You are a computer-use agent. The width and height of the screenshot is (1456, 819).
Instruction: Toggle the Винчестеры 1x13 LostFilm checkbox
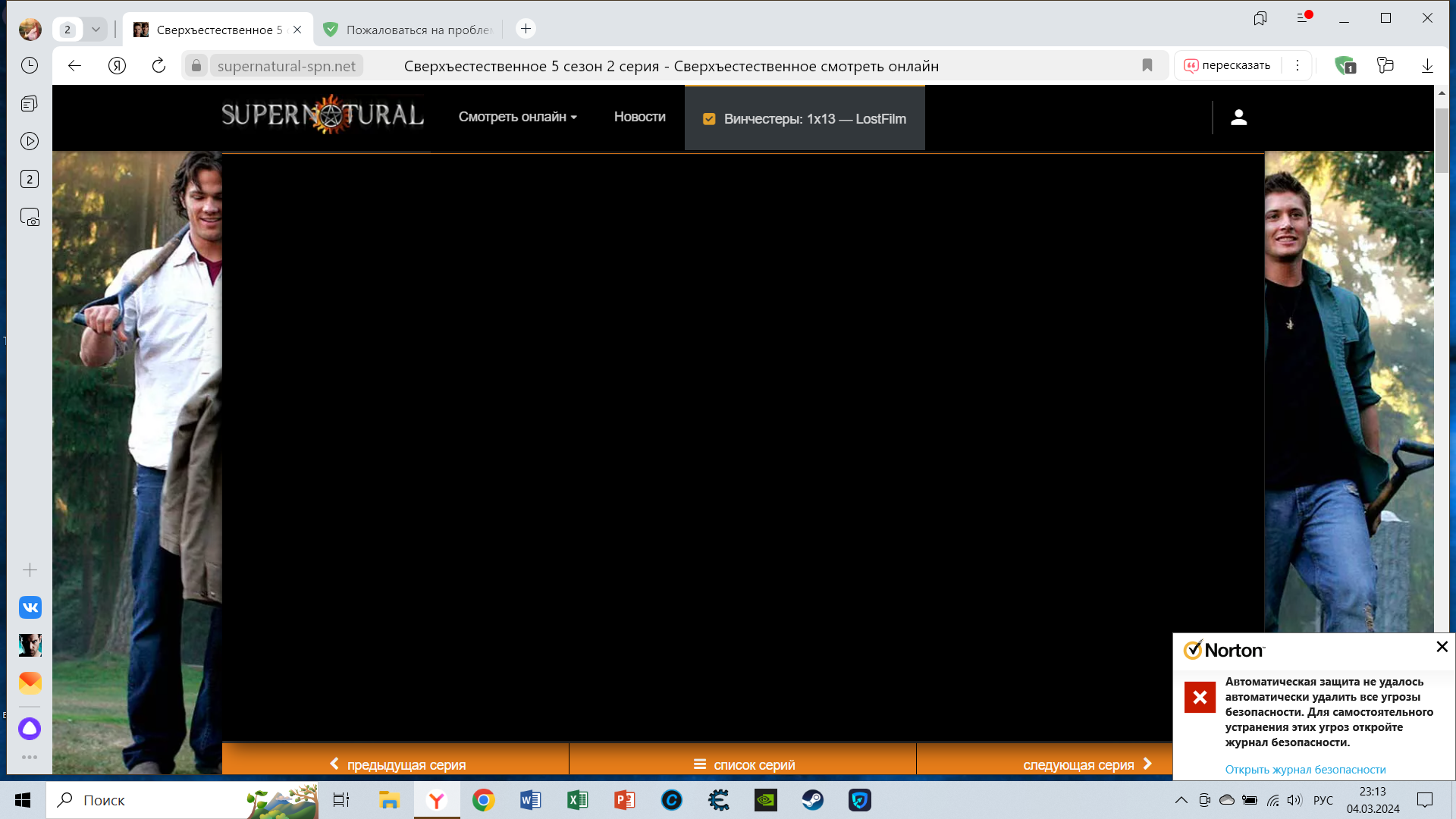point(709,119)
